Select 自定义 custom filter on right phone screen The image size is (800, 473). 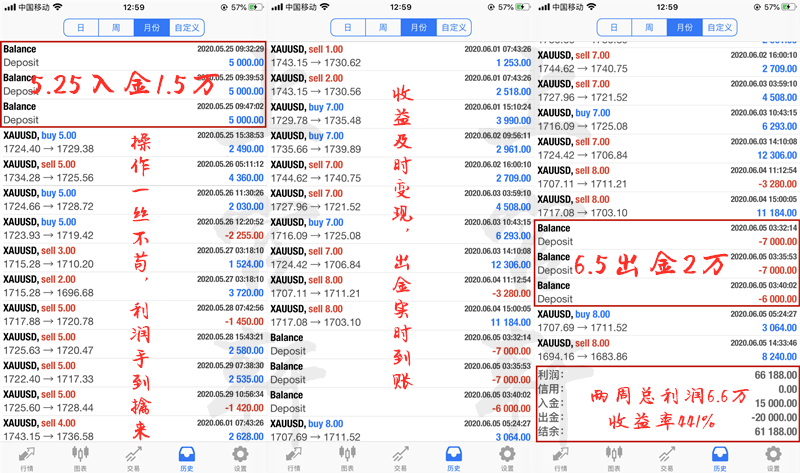point(720,28)
